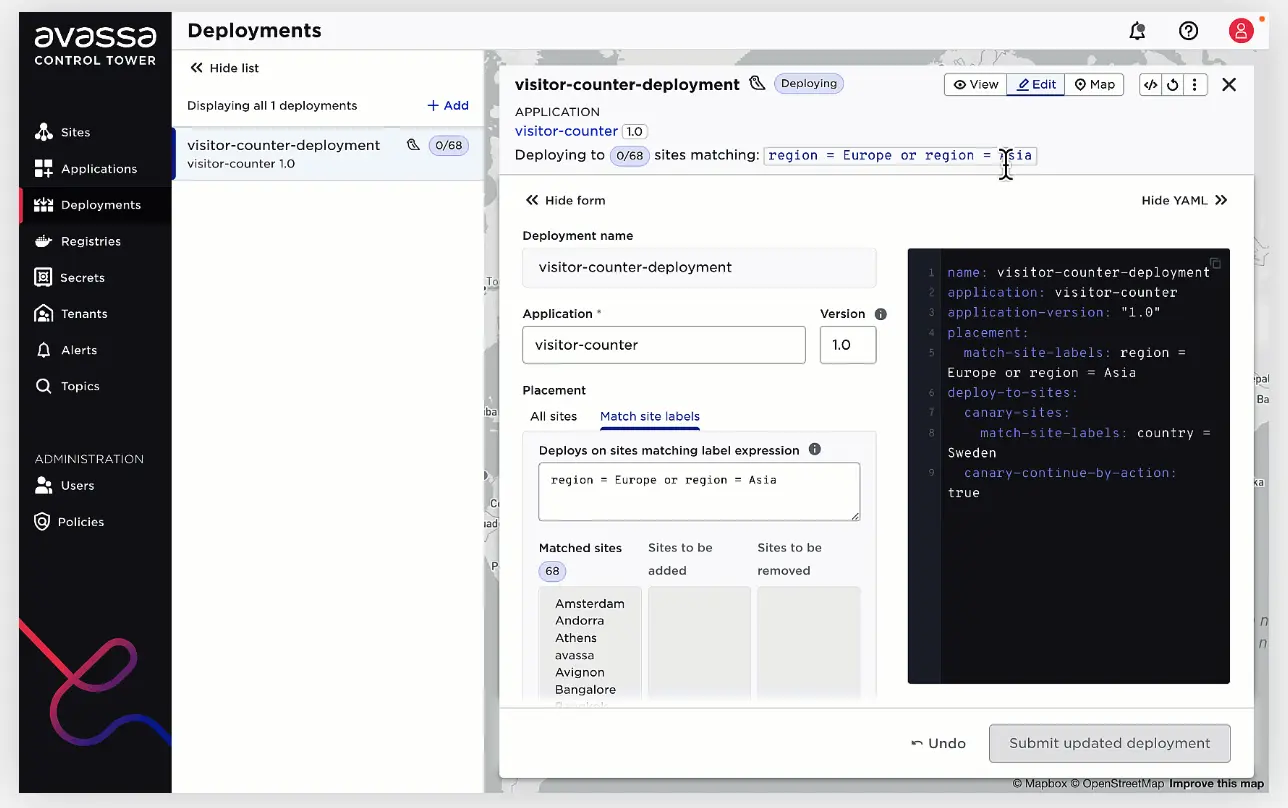Open the Policies shield icon
The image size is (1288, 808).
click(x=43, y=521)
